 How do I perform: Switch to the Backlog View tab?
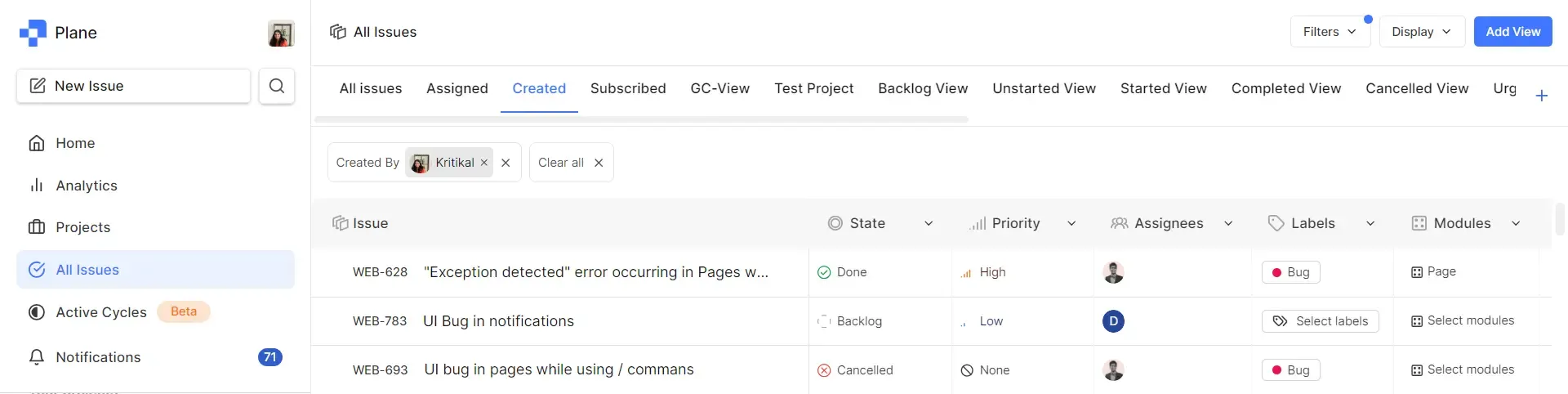tap(923, 88)
